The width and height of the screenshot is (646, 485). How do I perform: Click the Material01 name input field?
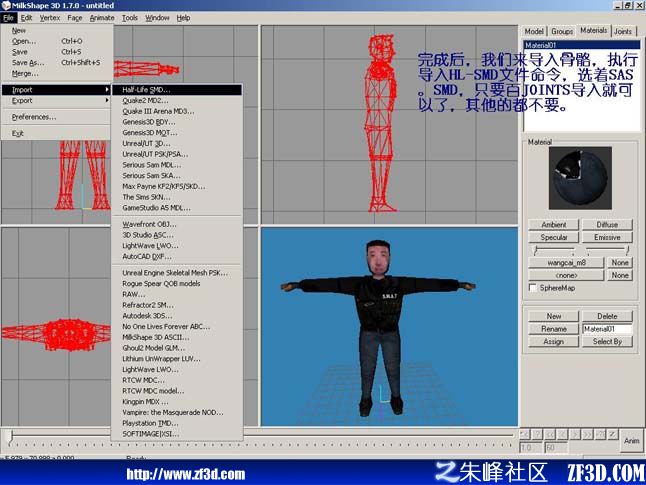[x=607, y=329]
